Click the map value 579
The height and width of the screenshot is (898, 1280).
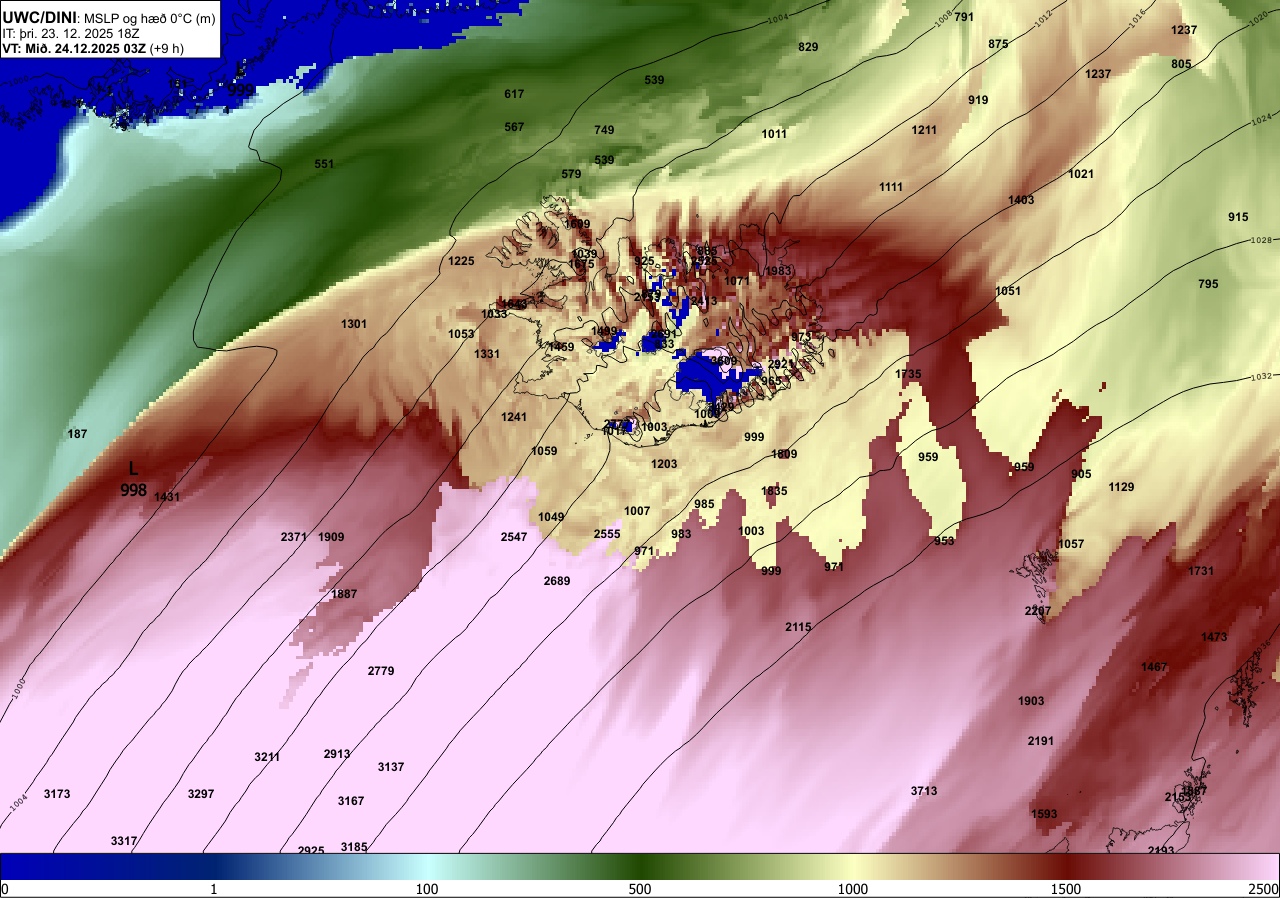click(x=571, y=174)
